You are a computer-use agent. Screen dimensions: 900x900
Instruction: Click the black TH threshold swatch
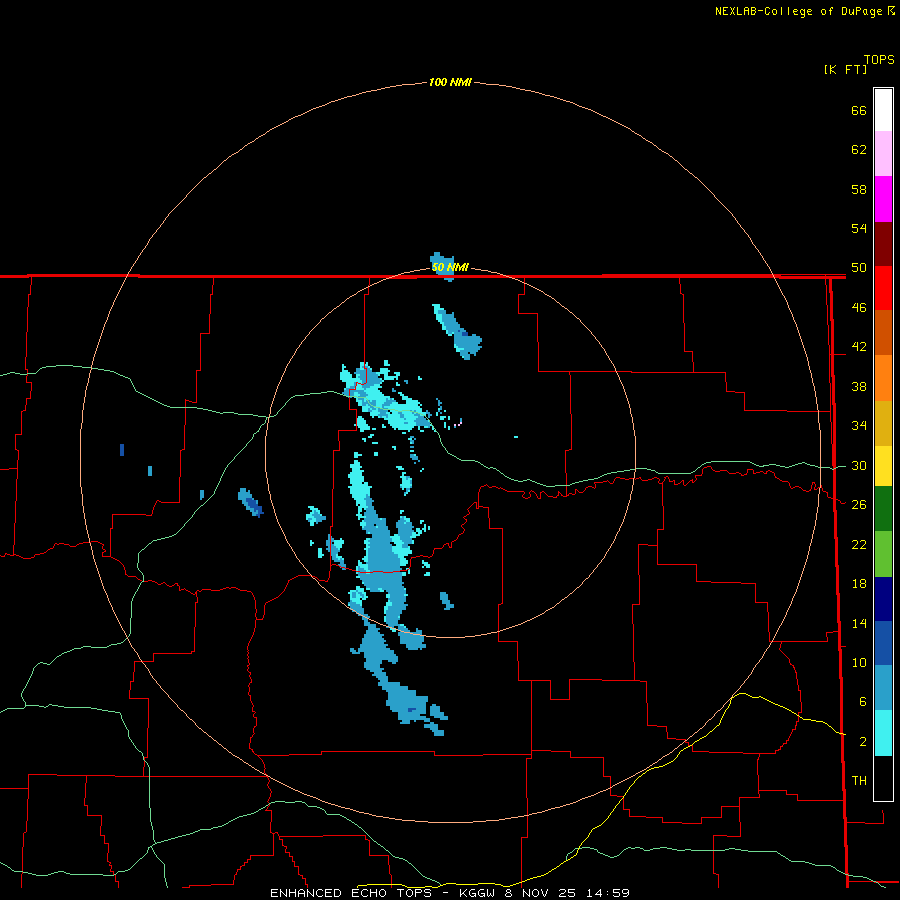click(x=883, y=778)
